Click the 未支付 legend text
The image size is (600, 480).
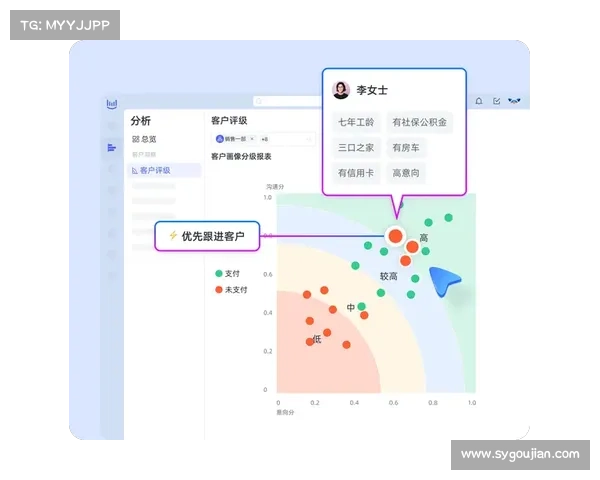point(236,290)
